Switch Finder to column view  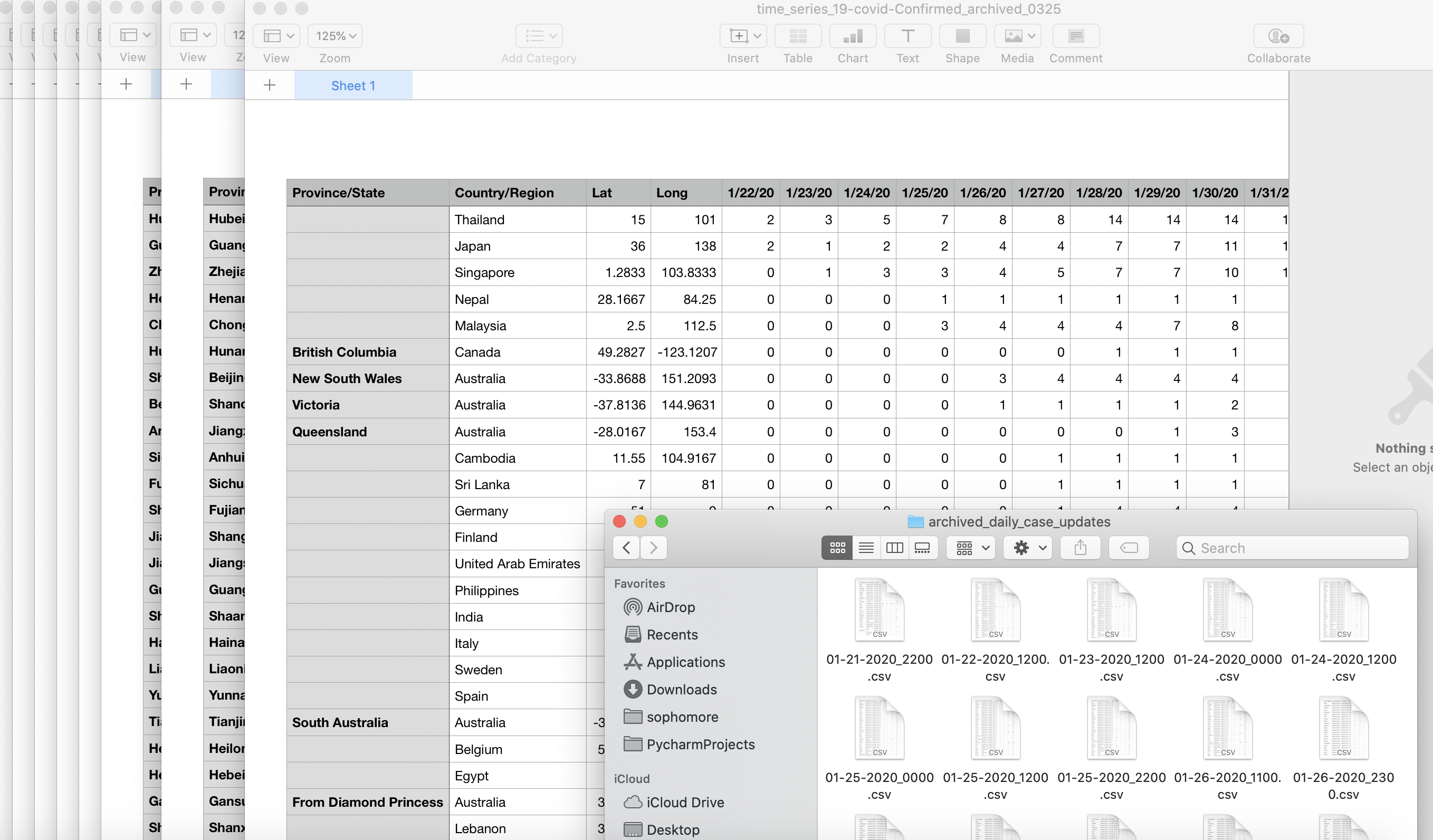[894, 548]
